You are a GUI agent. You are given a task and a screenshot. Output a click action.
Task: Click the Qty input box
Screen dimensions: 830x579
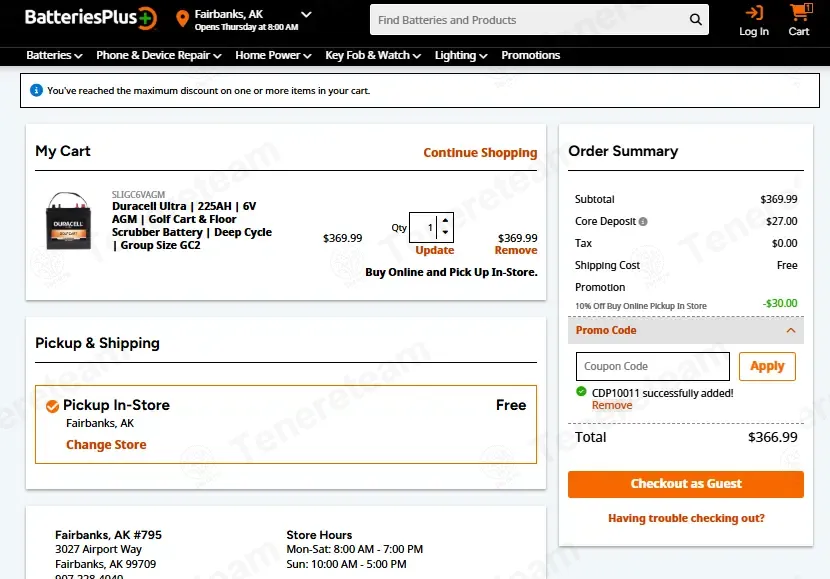click(x=423, y=228)
